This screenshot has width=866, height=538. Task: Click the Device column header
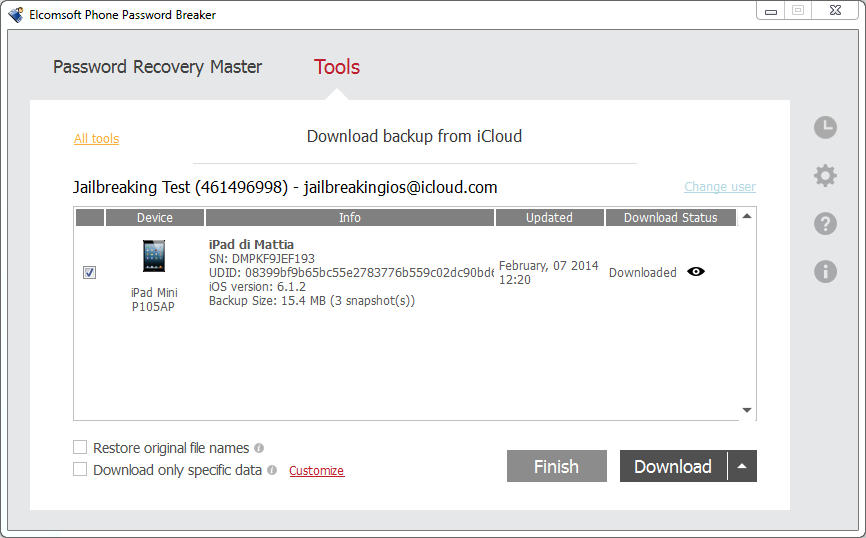tap(155, 218)
